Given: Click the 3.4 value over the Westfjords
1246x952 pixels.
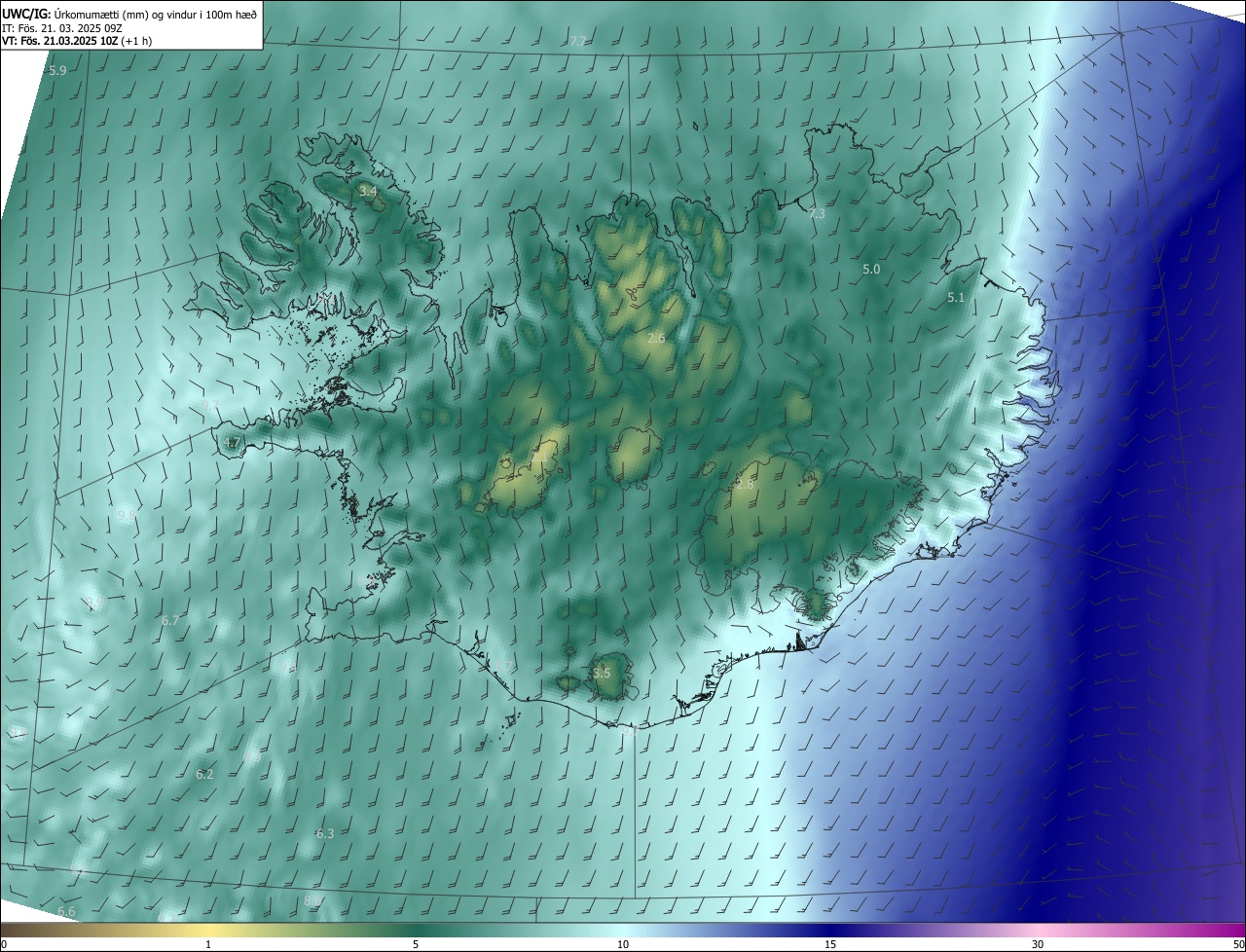Looking at the screenshot, I should pos(368,192).
